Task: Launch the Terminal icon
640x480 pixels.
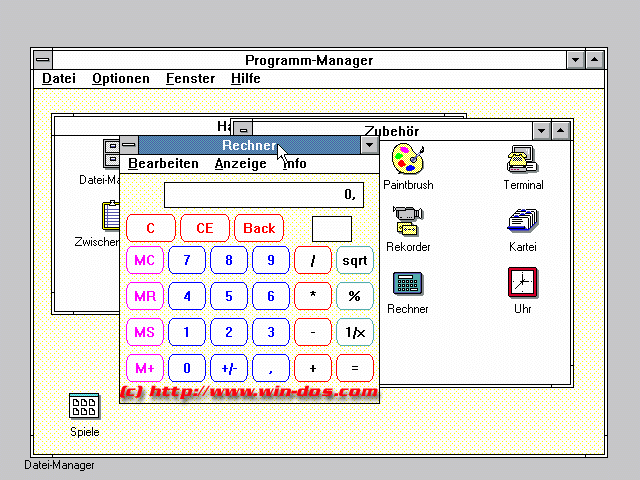Action: (x=522, y=160)
